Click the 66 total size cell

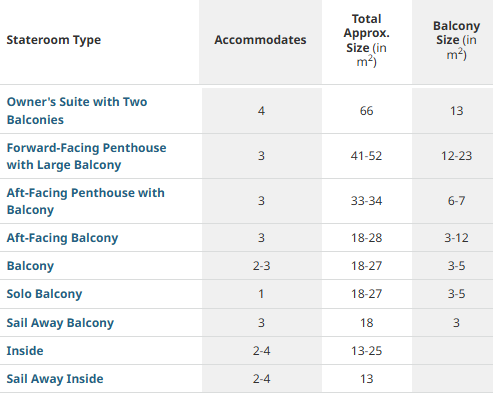coord(367,111)
